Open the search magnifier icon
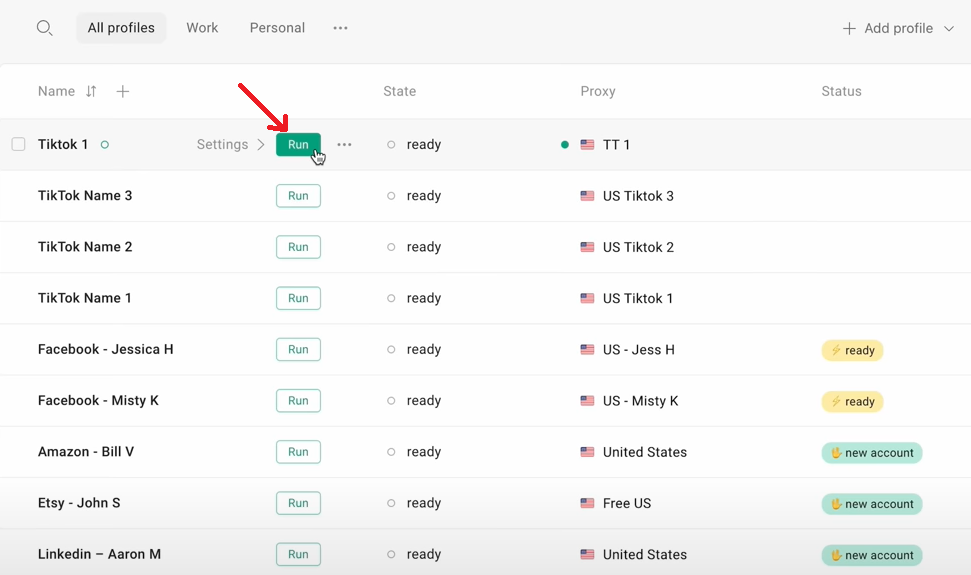This screenshot has height=575, width=971. (44, 28)
